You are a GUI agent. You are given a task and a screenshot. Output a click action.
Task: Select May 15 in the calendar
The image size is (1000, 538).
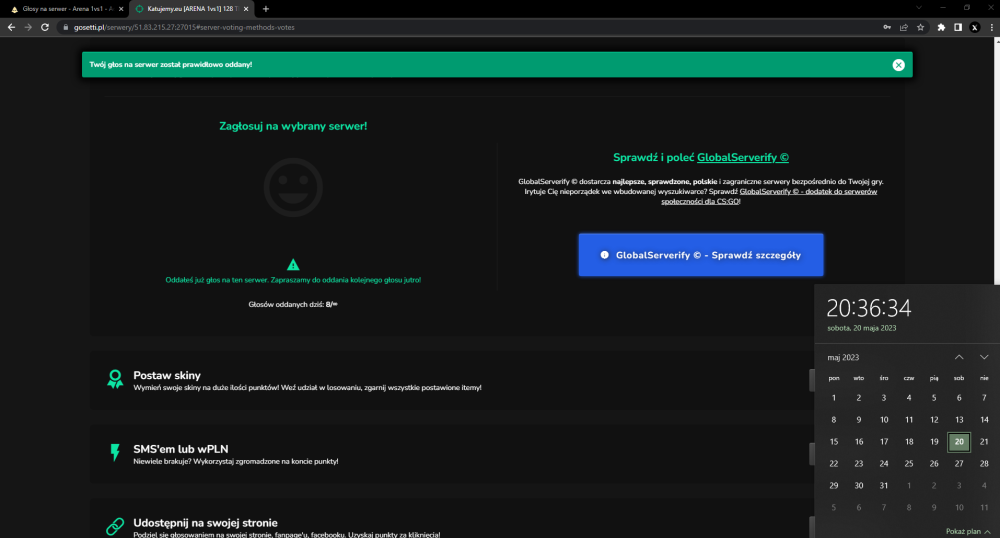click(x=834, y=442)
